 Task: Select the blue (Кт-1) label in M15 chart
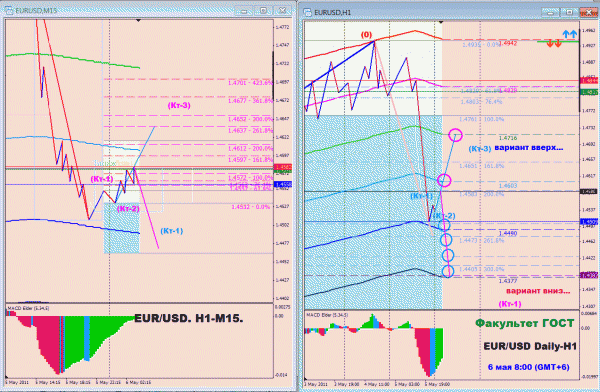coord(171,231)
